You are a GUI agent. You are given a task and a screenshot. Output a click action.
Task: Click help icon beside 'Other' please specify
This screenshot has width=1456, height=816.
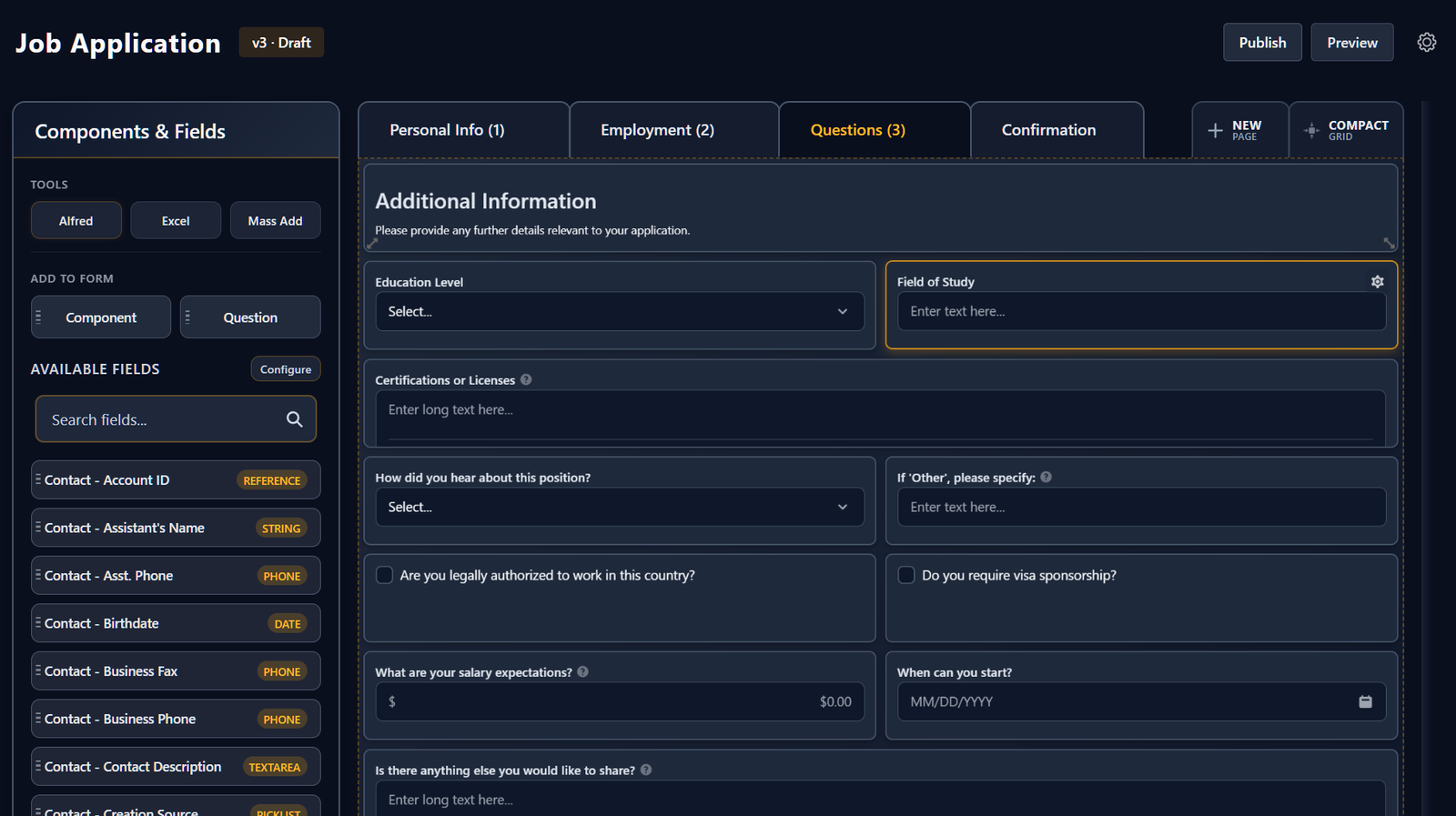click(1046, 478)
